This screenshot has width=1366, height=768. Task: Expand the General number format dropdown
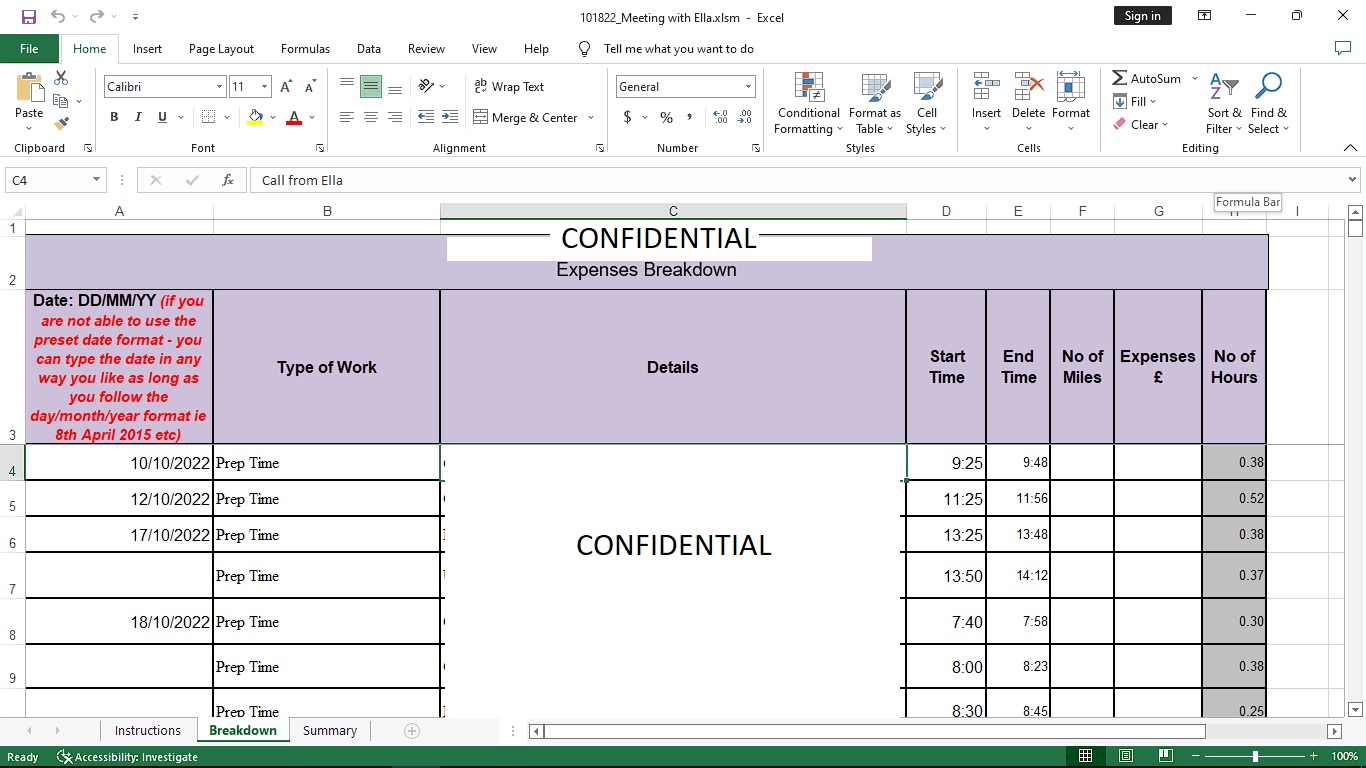click(748, 87)
